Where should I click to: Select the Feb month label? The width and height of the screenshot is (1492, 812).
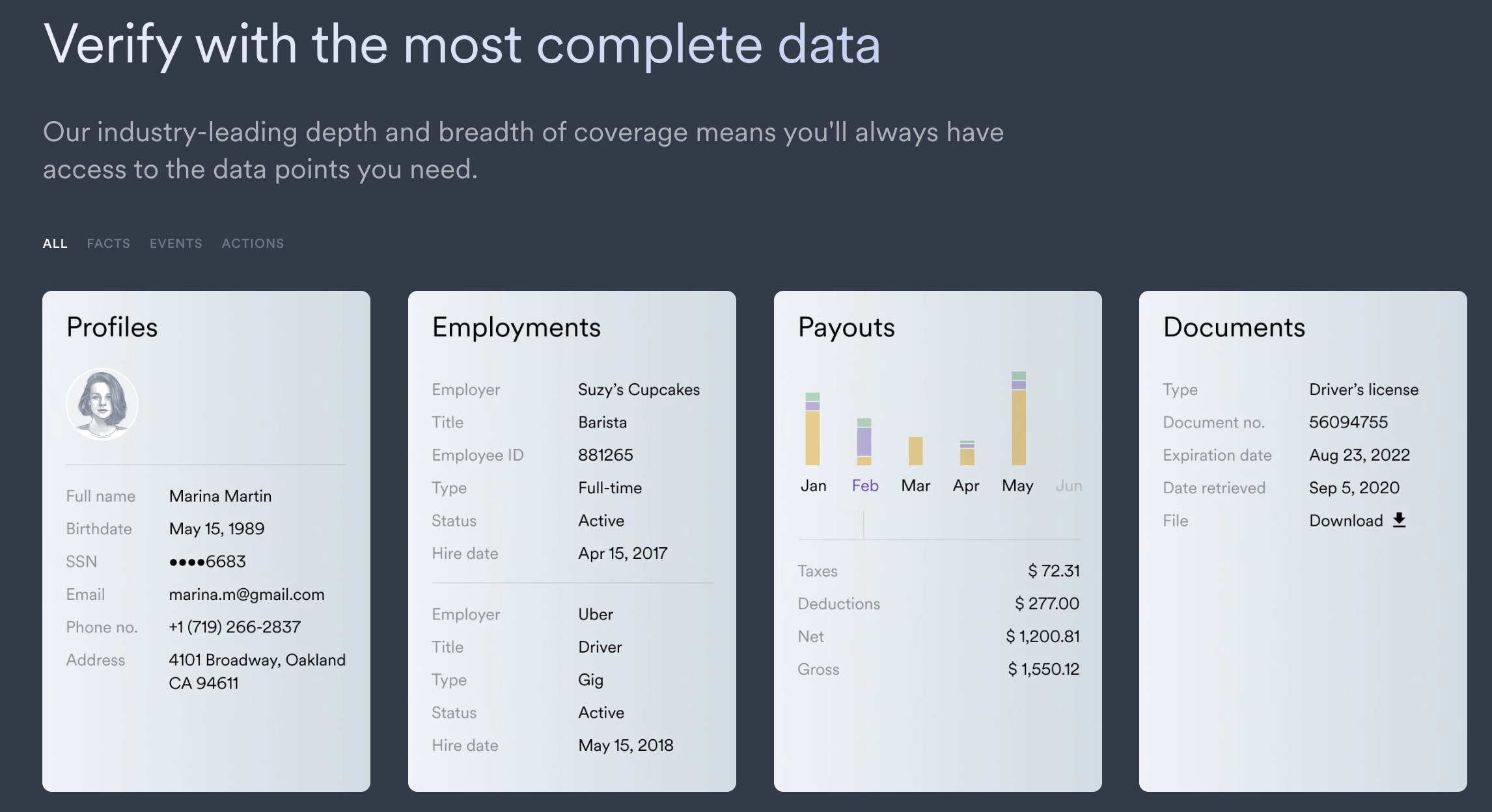(864, 485)
